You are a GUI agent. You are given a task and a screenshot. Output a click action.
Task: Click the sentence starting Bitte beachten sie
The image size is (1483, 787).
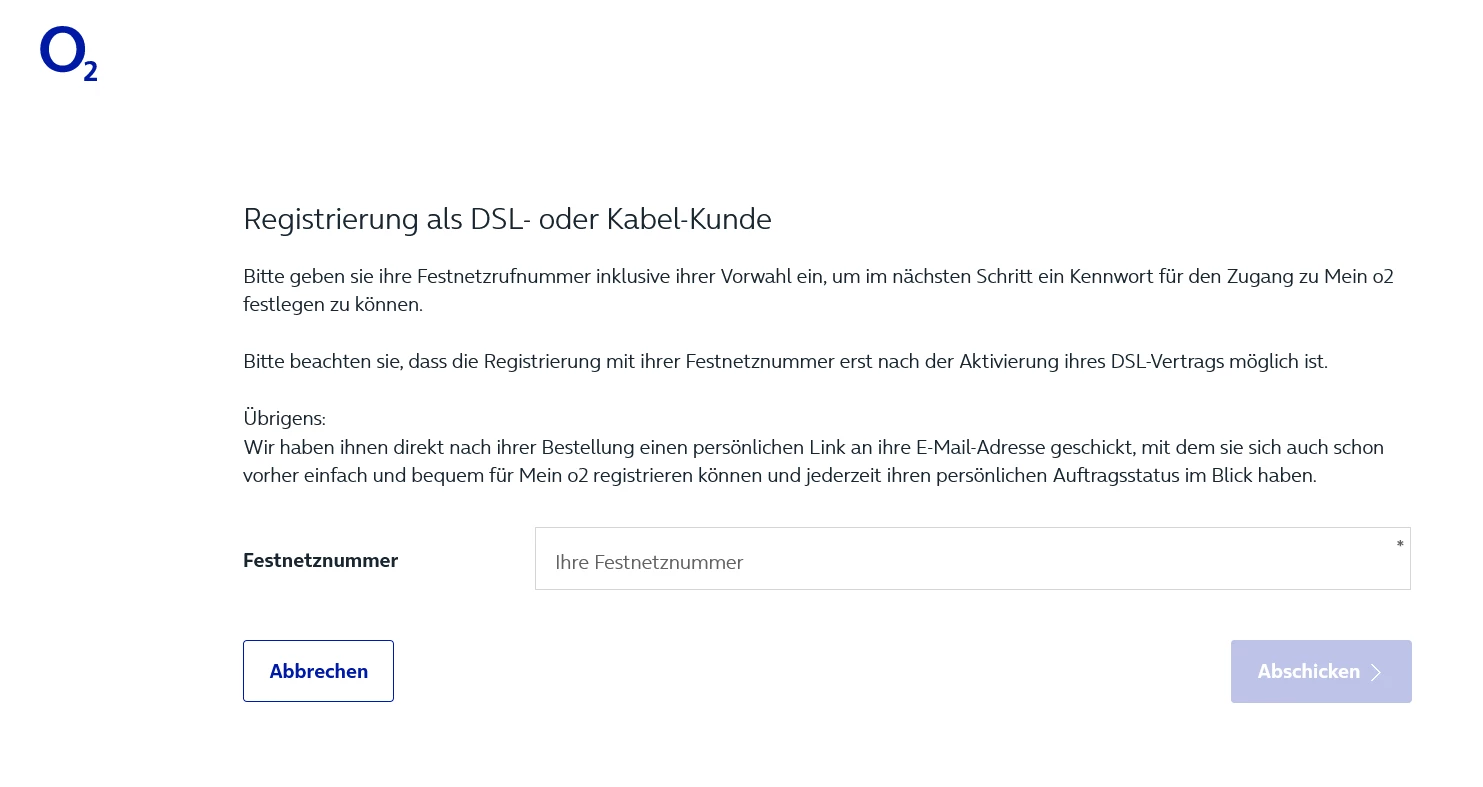pos(785,361)
